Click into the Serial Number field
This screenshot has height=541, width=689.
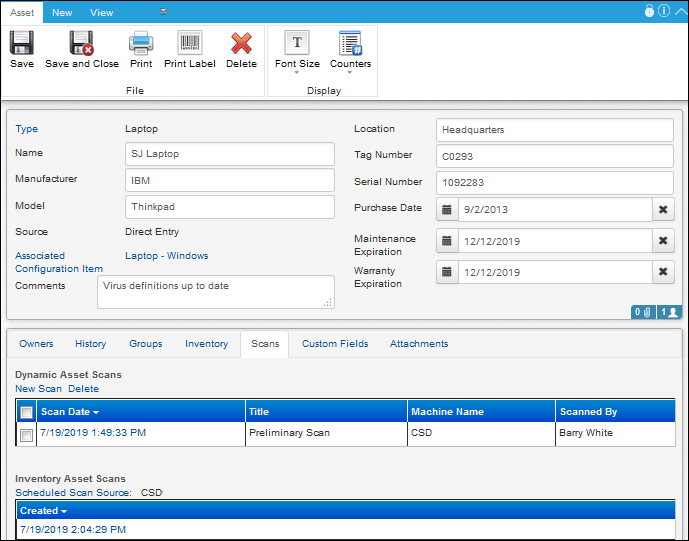pos(555,183)
